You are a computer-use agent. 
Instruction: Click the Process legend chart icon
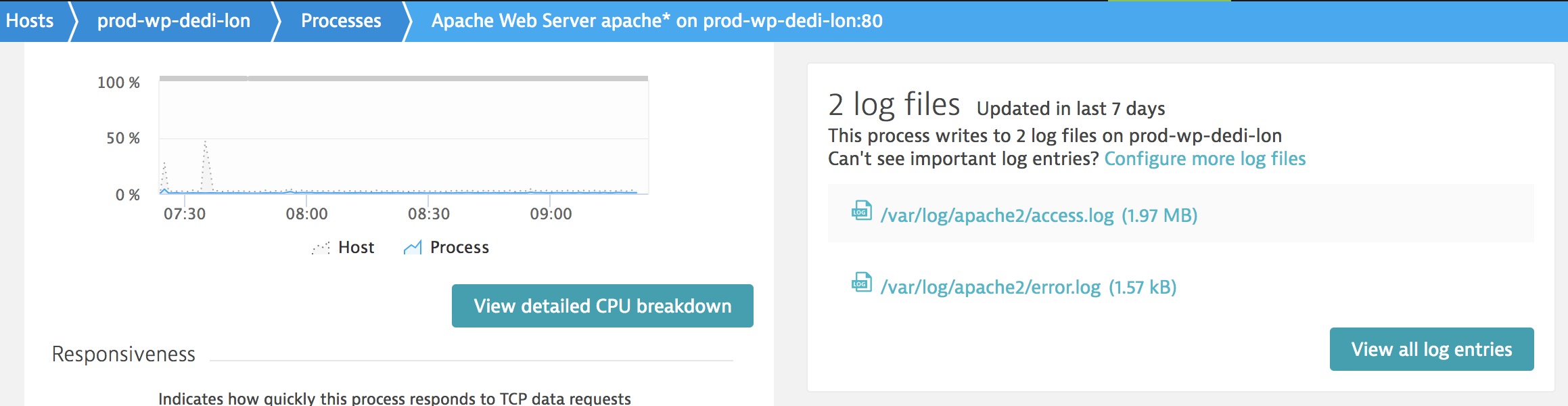[x=413, y=248]
